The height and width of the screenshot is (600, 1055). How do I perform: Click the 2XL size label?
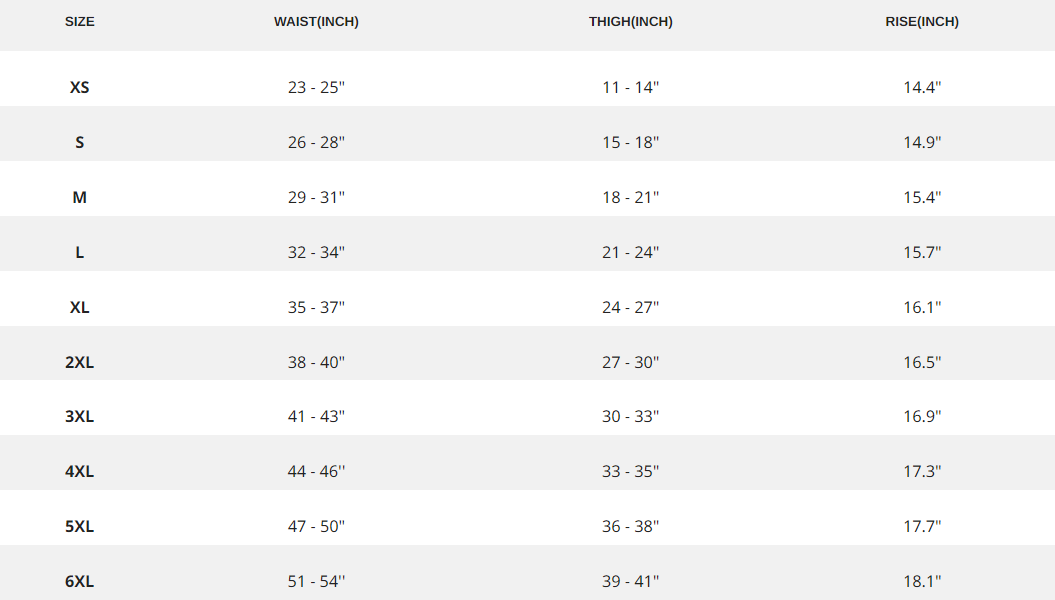pos(80,362)
